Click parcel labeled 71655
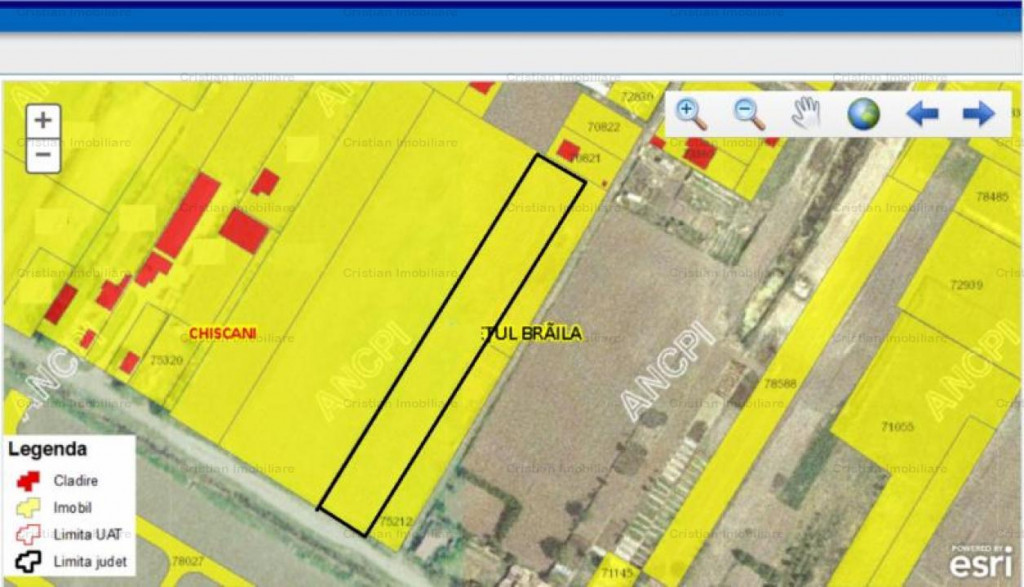This screenshot has height=587, width=1024. pos(897,426)
